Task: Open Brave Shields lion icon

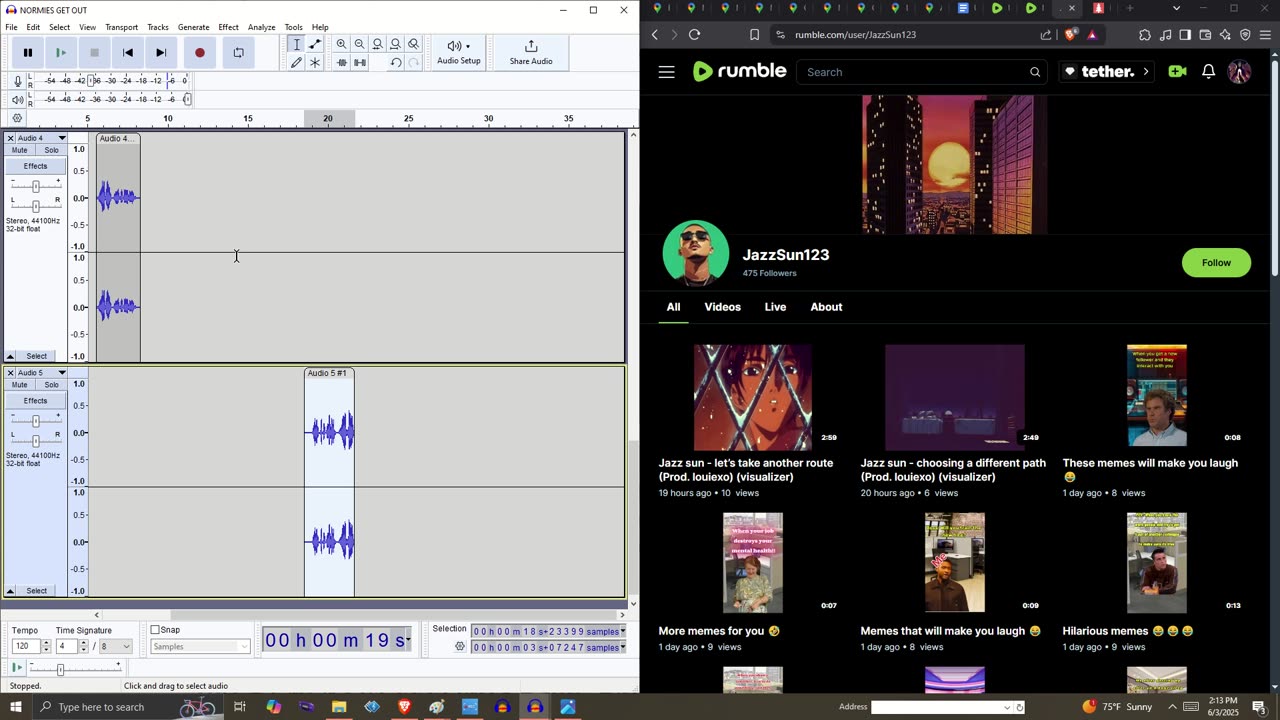Action: (x=1070, y=34)
